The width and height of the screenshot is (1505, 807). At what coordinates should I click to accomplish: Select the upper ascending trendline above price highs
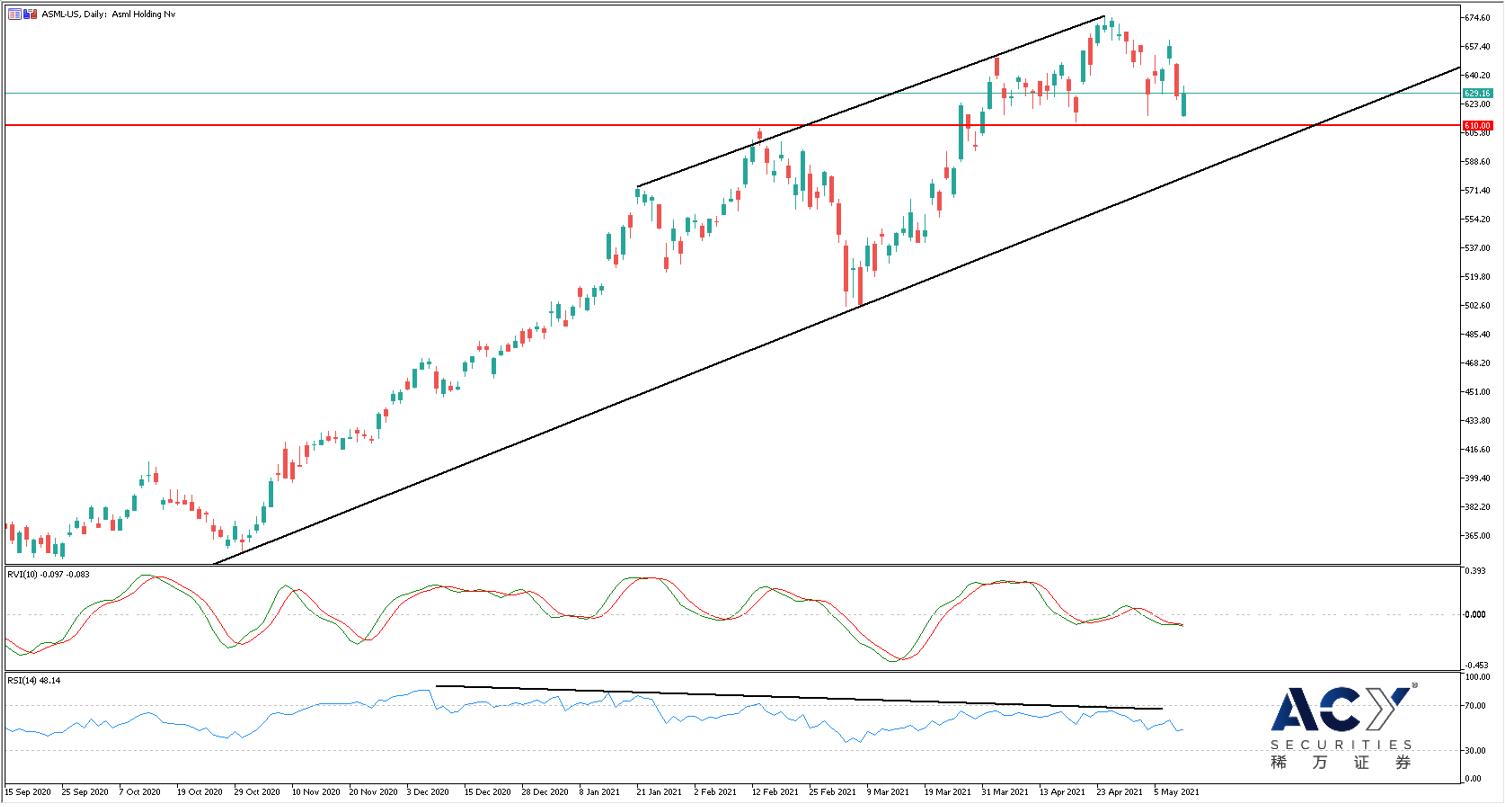tap(870, 101)
